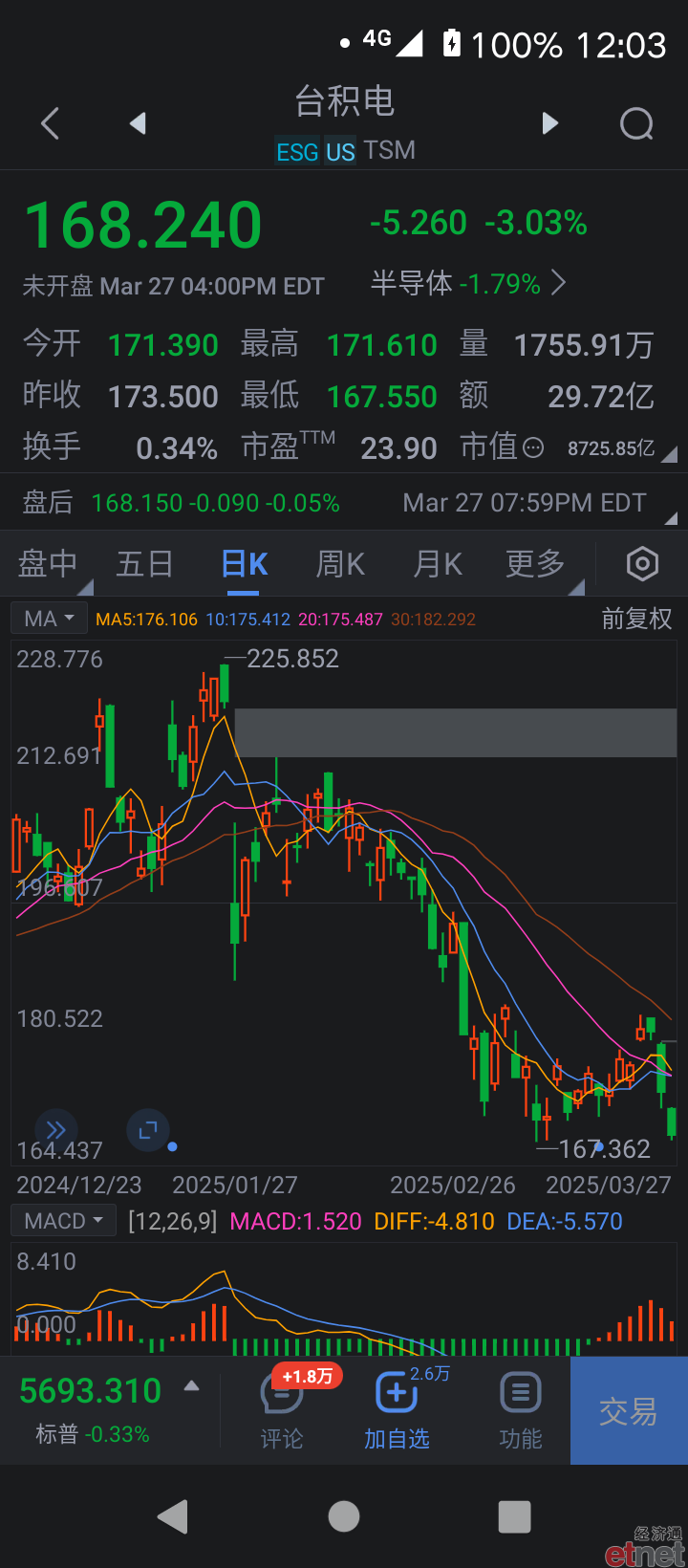
Task: Expand after-hours row corner triangle
Action: pos(671,518)
